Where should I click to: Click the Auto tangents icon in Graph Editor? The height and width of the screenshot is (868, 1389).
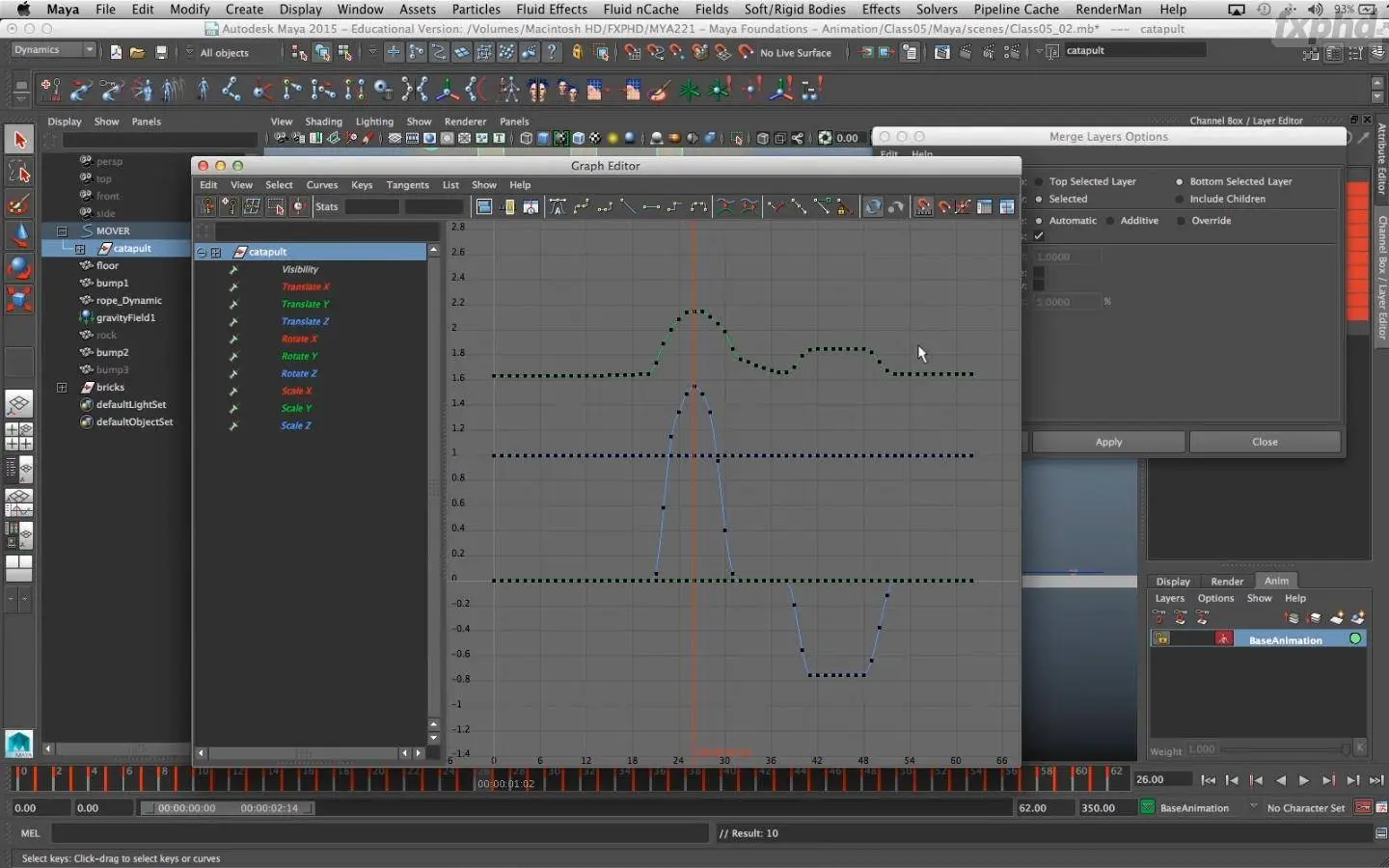tap(558, 206)
